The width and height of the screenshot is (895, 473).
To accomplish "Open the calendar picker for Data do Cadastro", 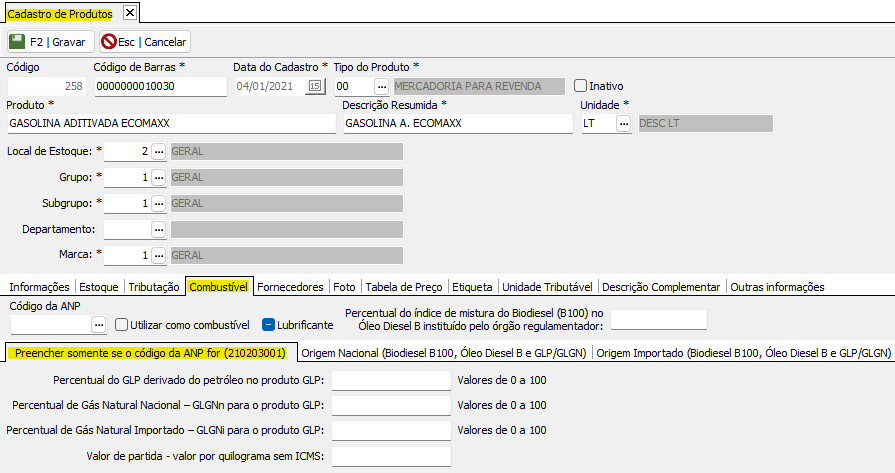I will coord(315,87).
